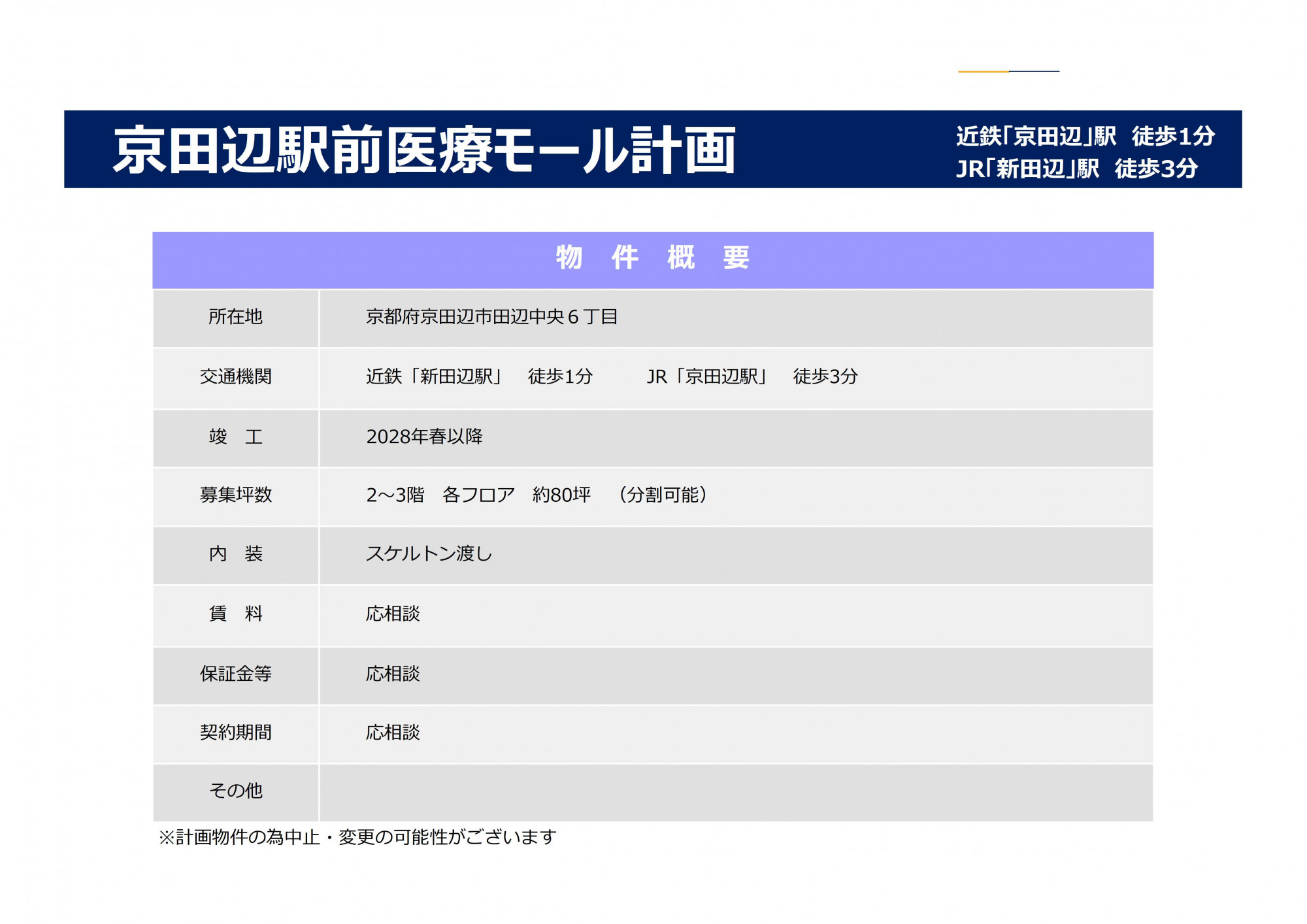Click the title 京田辺駅前医療モール計画

click(425, 150)
